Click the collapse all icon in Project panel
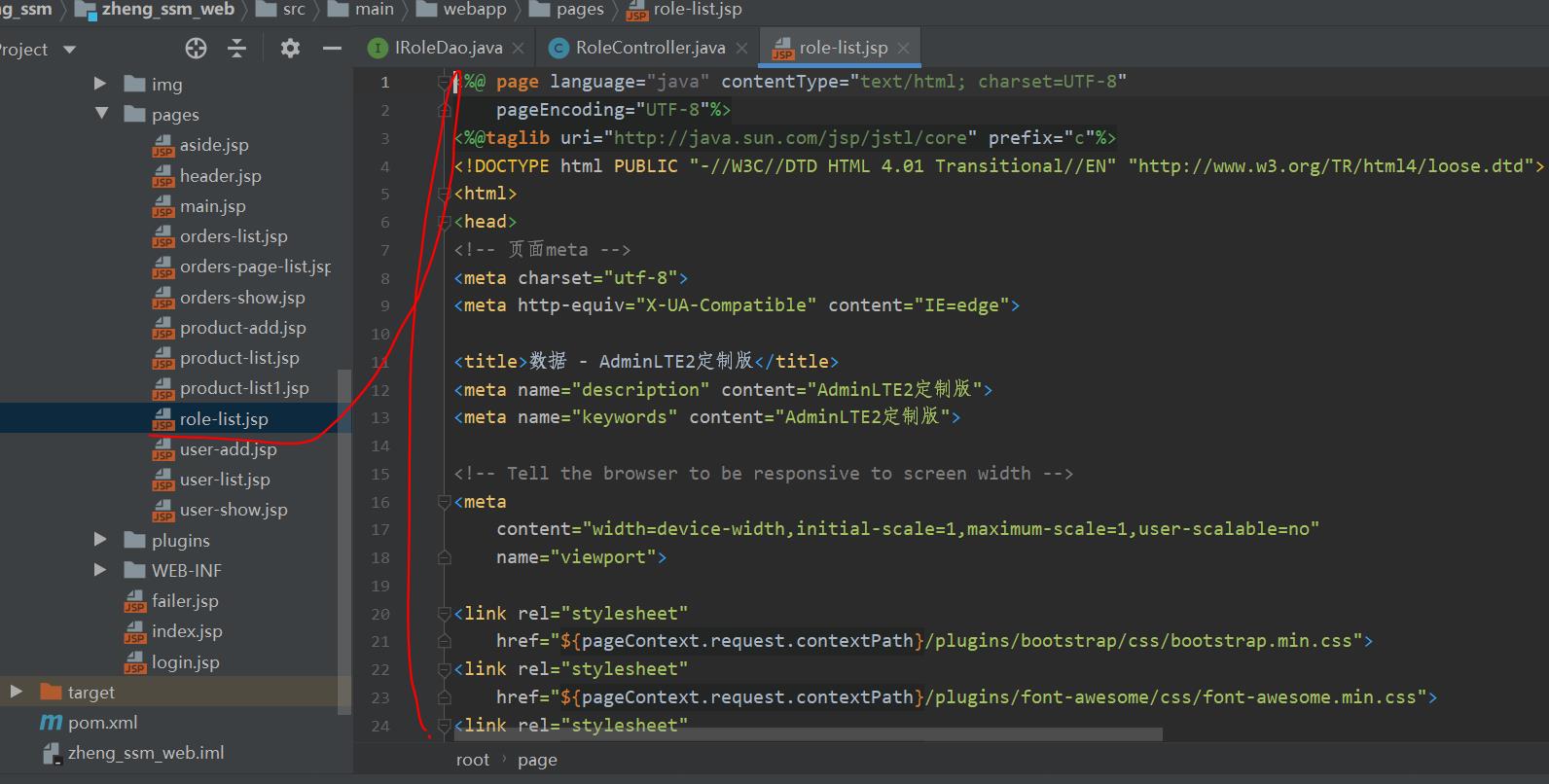1549x784 pixels. coord(236,49)
